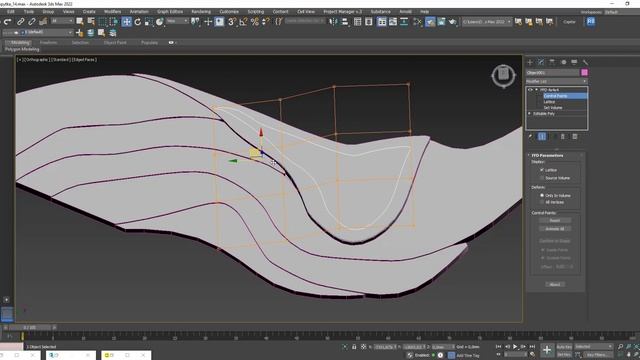The height and width of the screenshot is (360, 640).
Task: Click the timeline frame slider
Action: [29, 327]
